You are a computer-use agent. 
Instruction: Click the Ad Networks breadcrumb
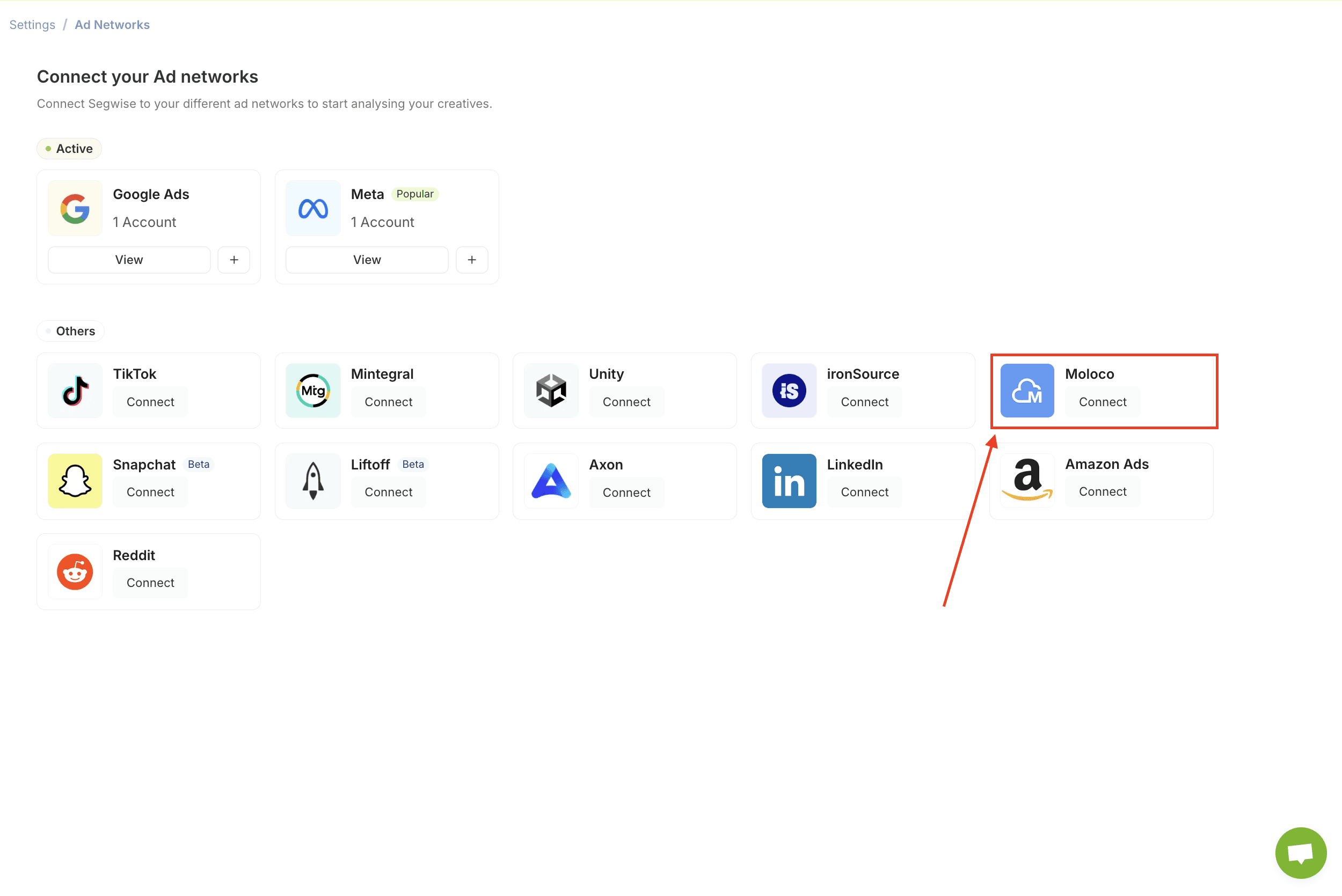pos(112,25)
